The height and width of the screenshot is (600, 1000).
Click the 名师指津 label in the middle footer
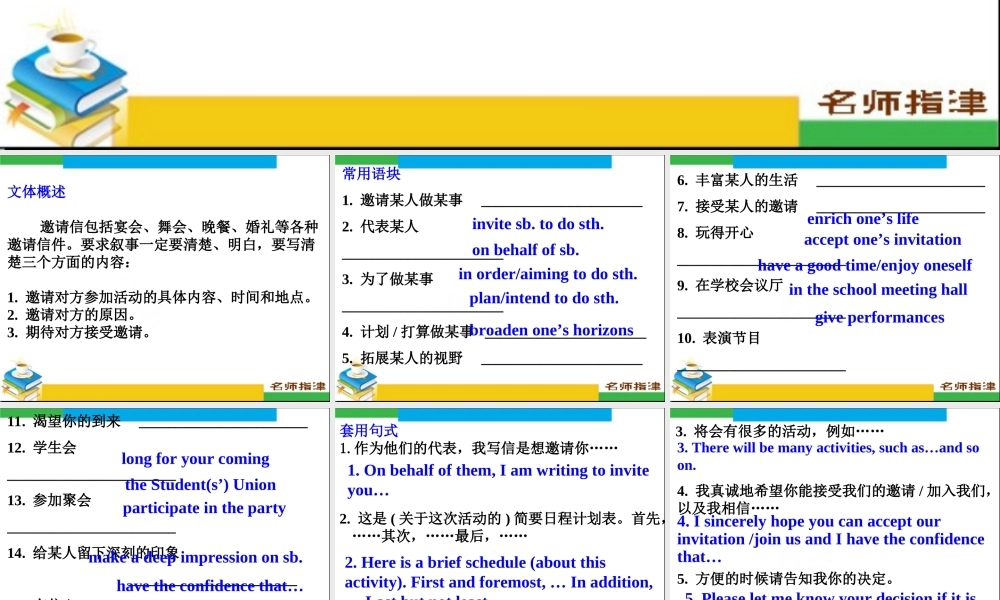coord(633,385)
